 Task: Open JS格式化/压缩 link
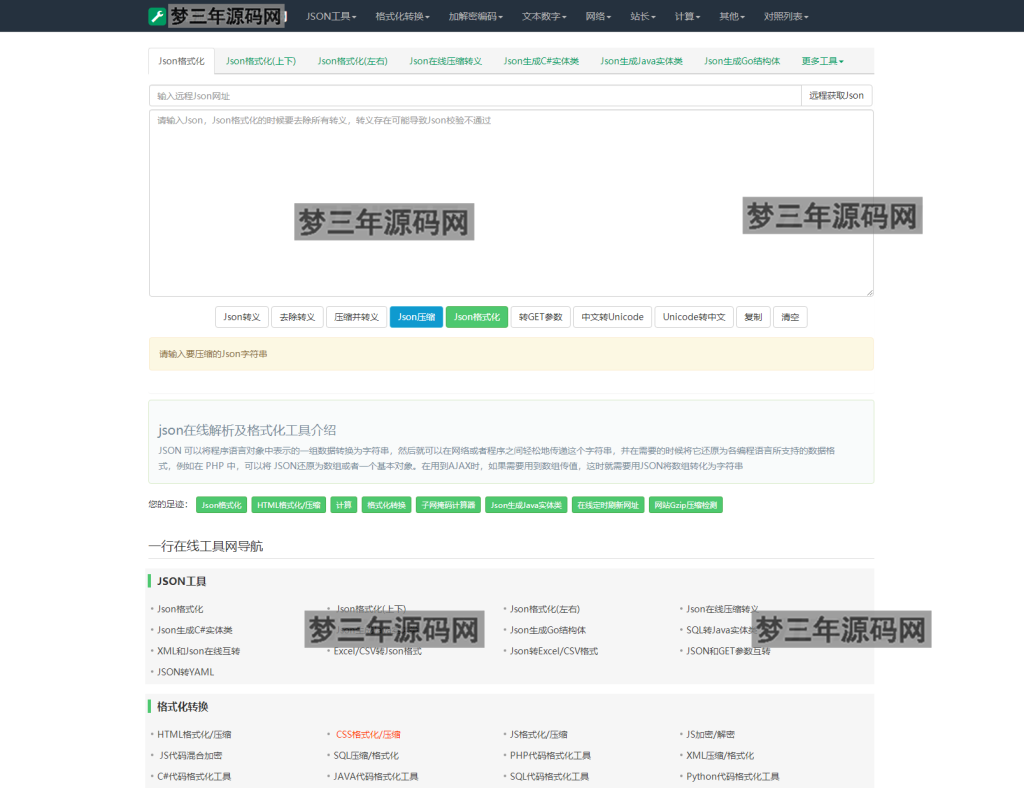pos(539,734)
